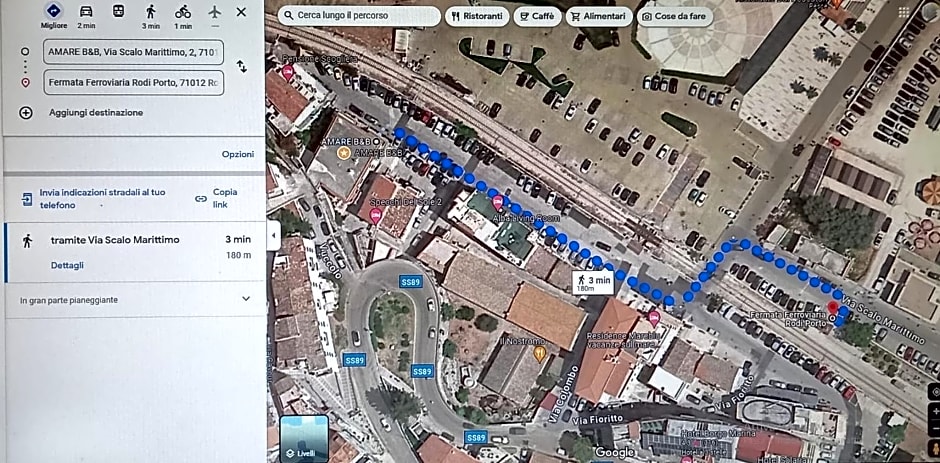
Task: Select the driving travel mode icon
Action: pyautogui.click(x=86, y=12)
